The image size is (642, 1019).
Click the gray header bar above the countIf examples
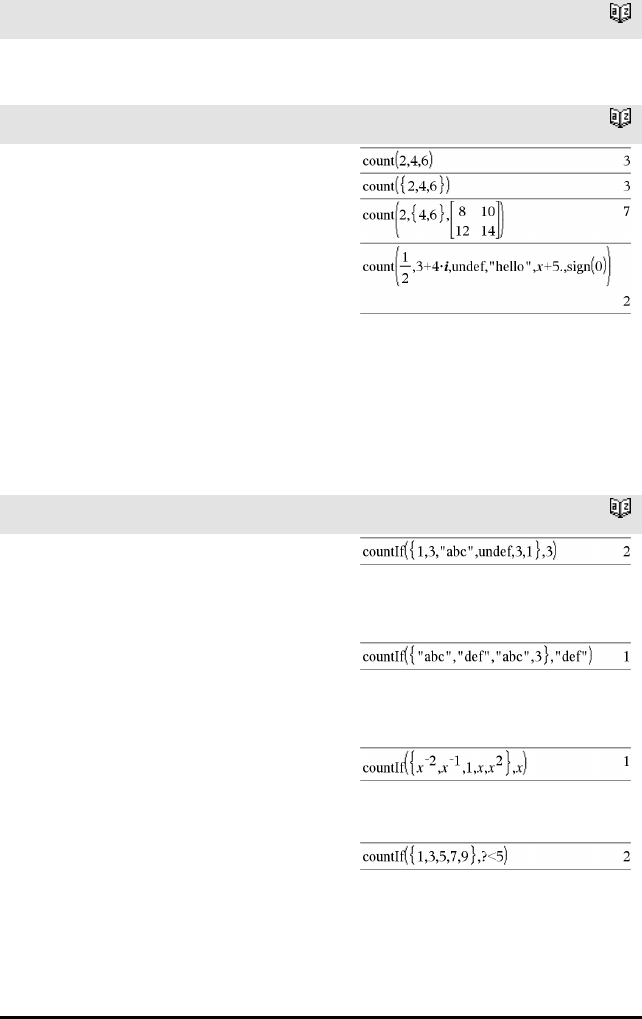321,514
